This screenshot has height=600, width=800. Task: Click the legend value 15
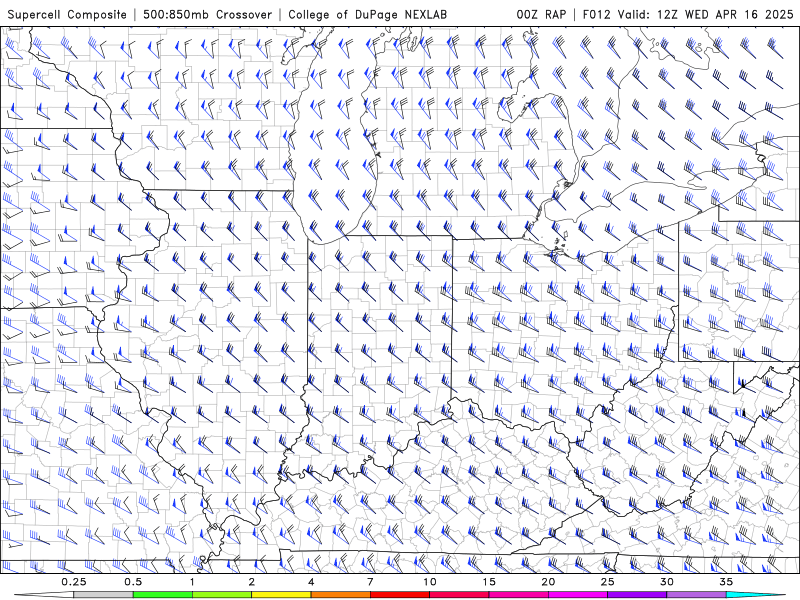(489, 582)
